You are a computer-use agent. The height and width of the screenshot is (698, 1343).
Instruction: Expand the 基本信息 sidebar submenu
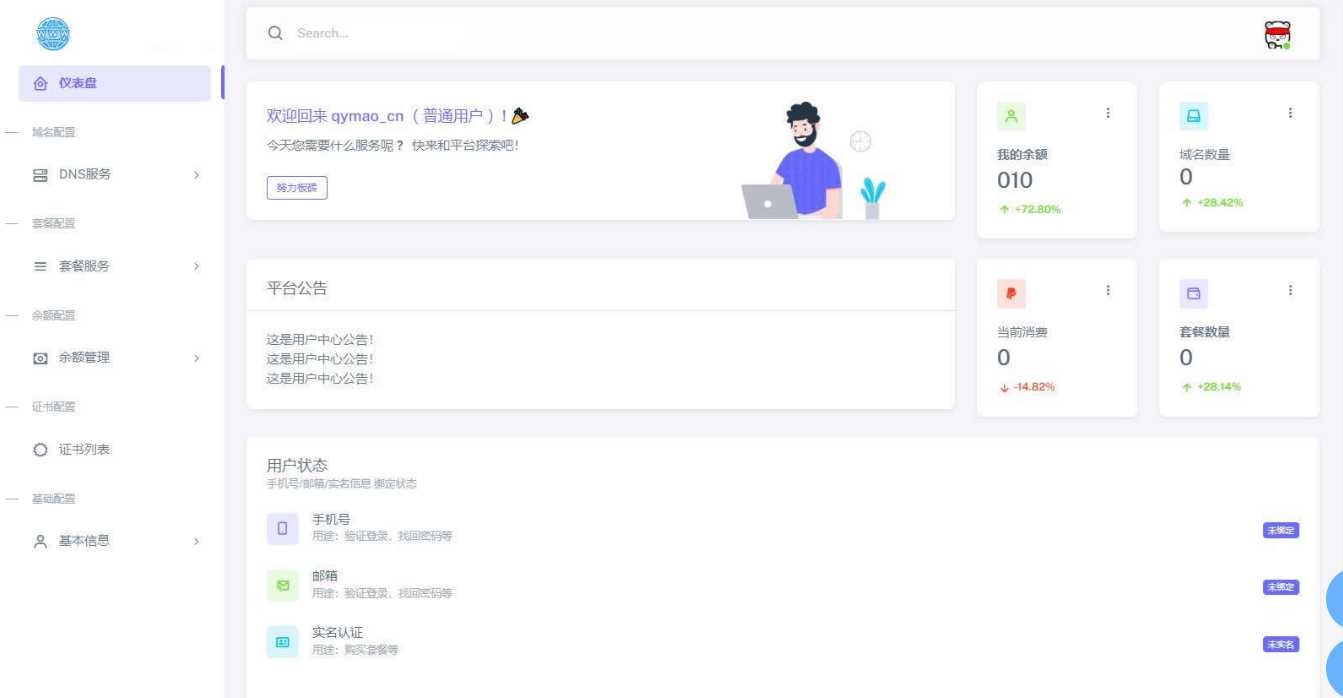click(x=115, y=541)
